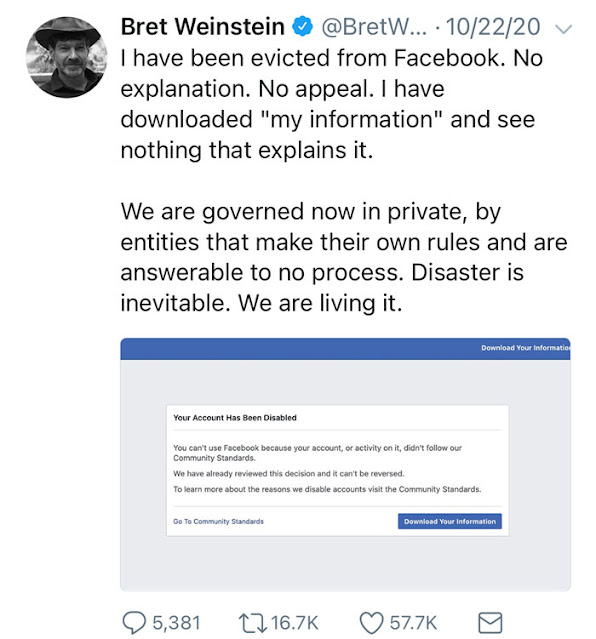
Task: Click the Your Account Has Been Disabled heading
Action: click(235, 418)
